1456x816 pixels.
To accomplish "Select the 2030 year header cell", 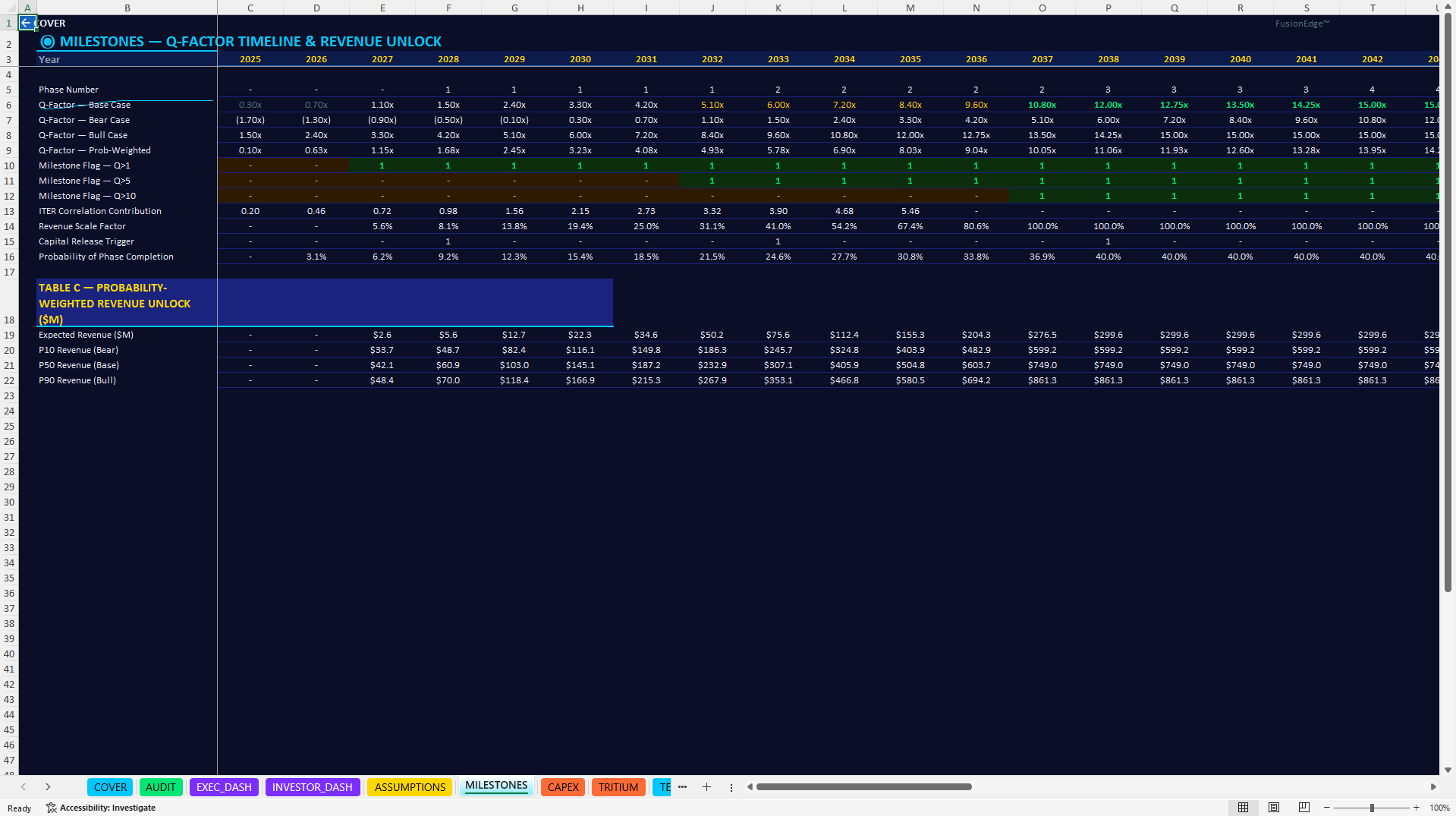I will click(x=580, y=59).
